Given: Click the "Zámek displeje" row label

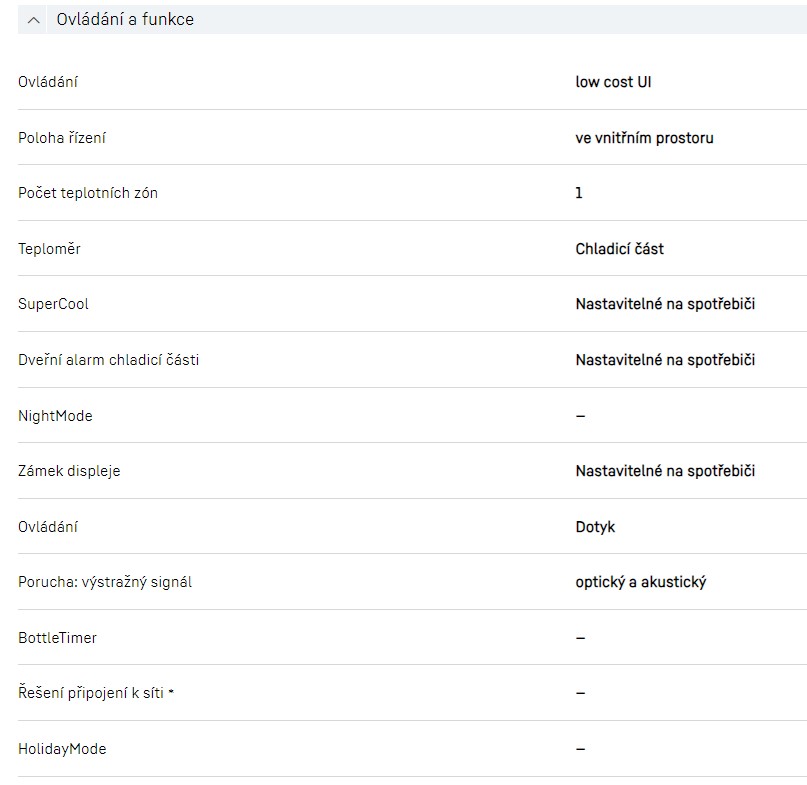Looking at the screenshot, I should (69, 471).
